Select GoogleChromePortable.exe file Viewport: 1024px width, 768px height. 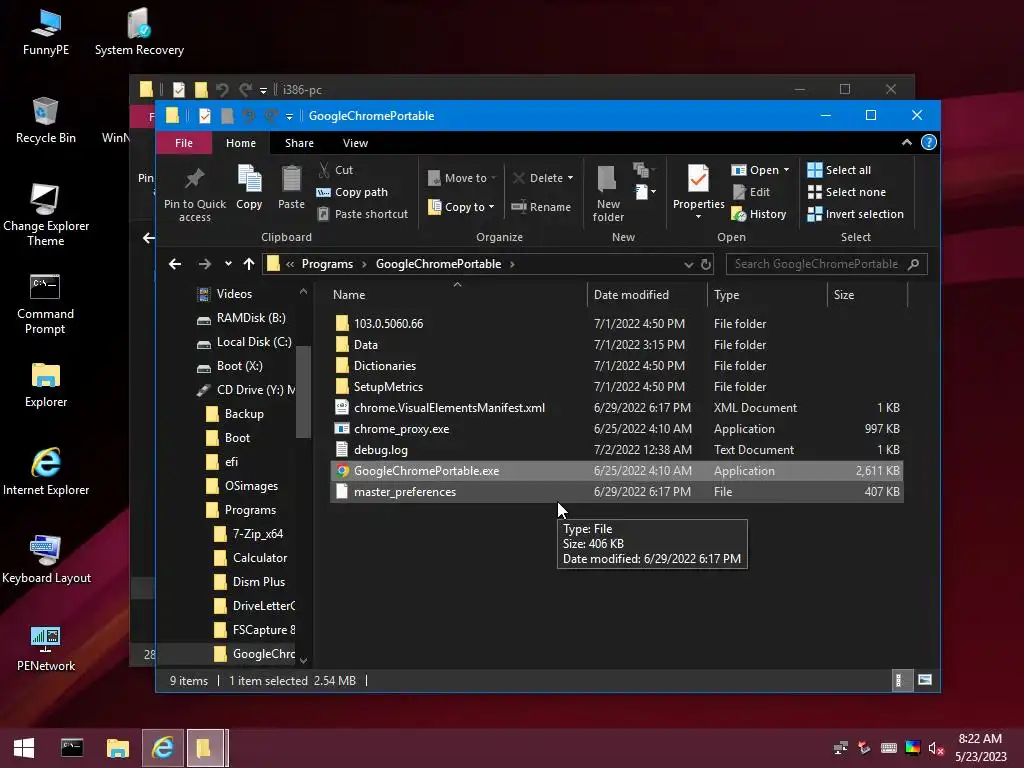[617, 471]
